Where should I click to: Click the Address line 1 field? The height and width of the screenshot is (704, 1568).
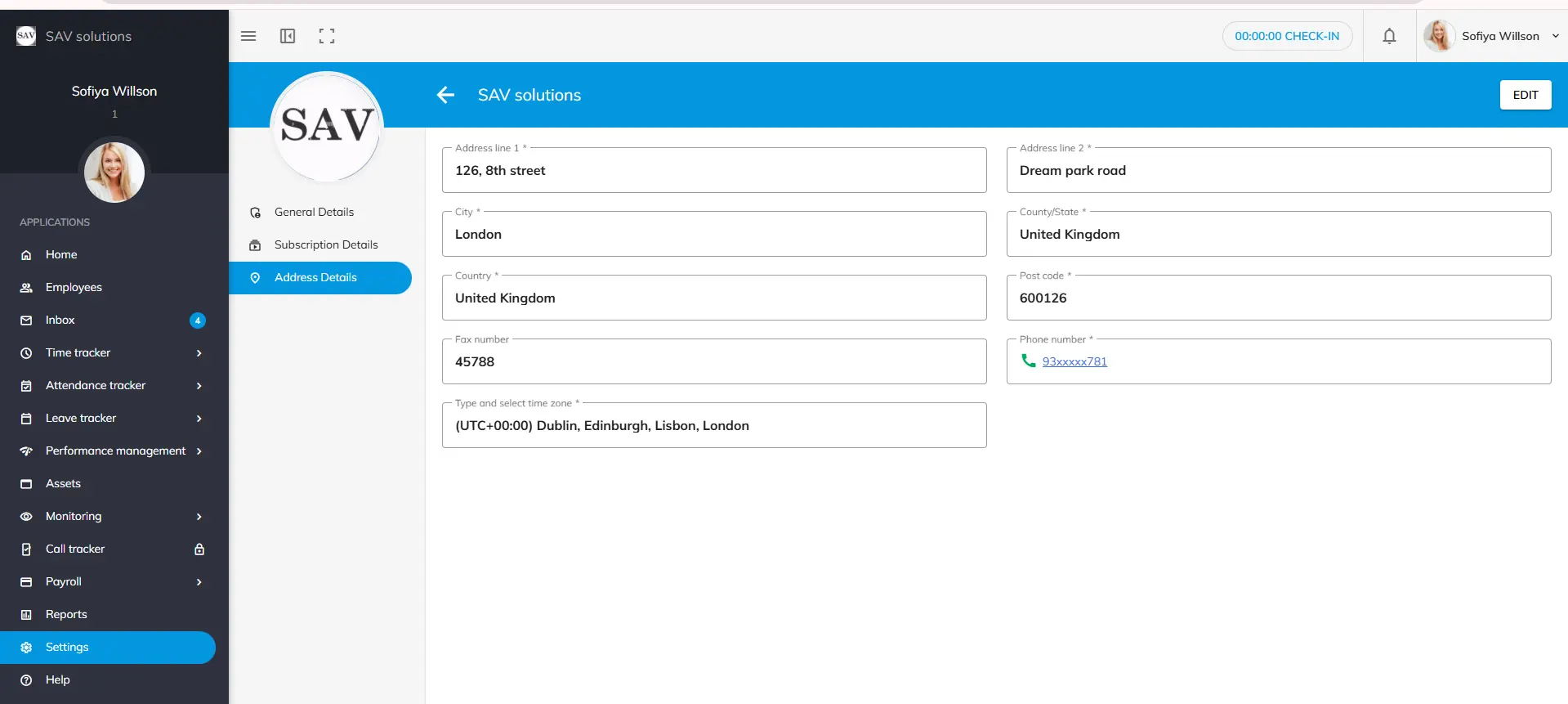[x=714, y=171]
